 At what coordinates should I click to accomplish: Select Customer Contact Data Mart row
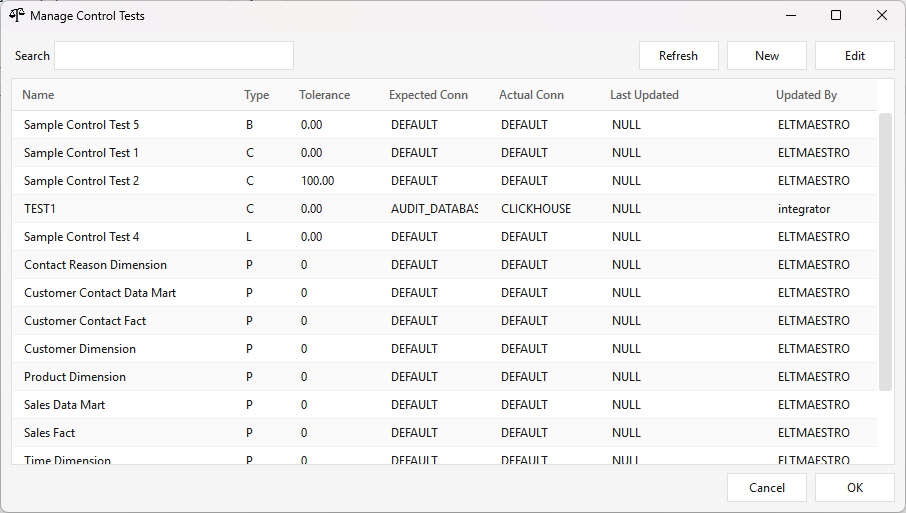(x=444, y=293)
